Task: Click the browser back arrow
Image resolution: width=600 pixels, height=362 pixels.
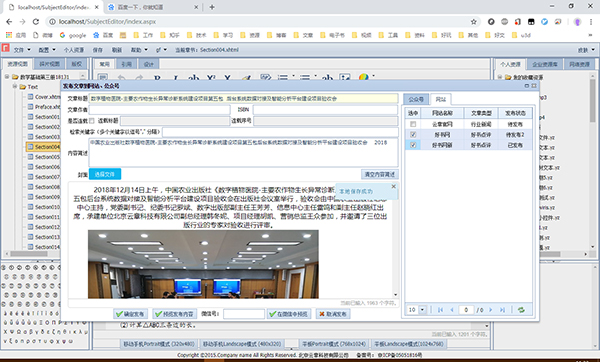Action: pyautogui.click(x=9, y=22)
